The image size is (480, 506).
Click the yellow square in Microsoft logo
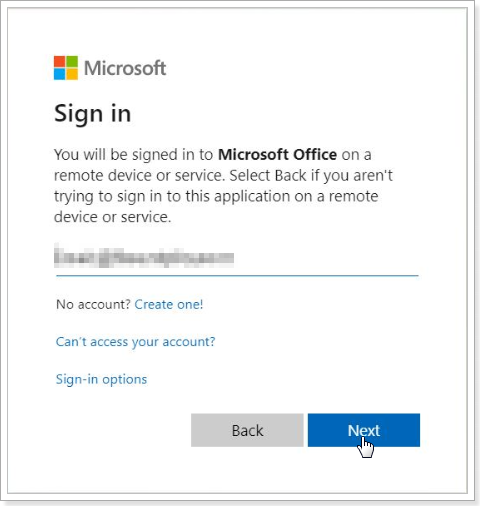tap(72, 74)
